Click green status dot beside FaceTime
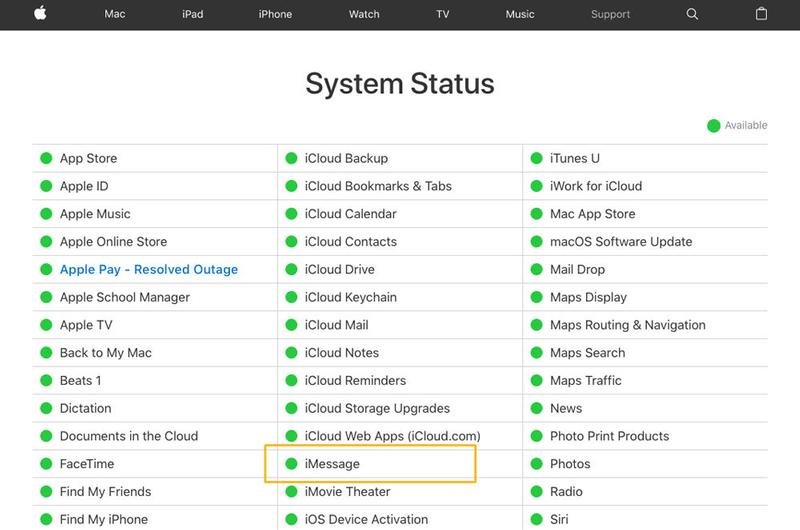The image size is (800, 530). [x=46, y=464]
